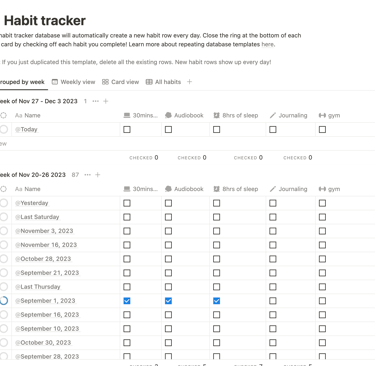Follow the 'here' link about repeating templates
The height and width of the screenshot is (366, 375).
click(x=267, y=44)
